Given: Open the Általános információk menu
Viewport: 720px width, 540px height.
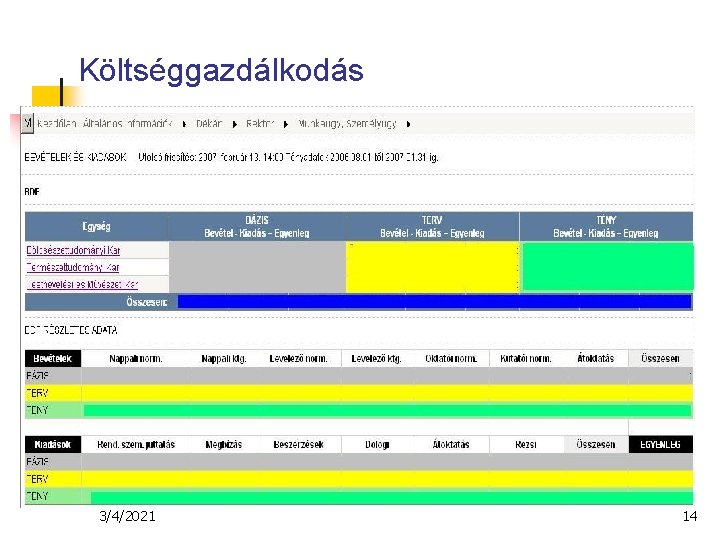Looking at the screenshot, I should click(x=128, y=124).
